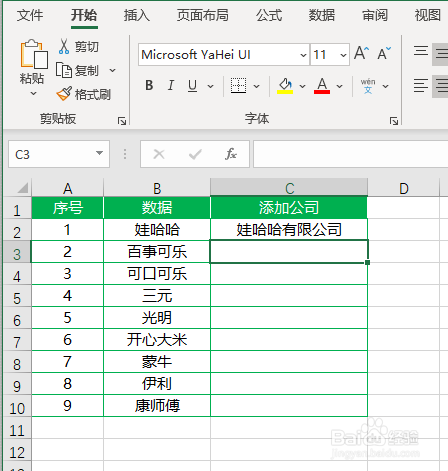
Task: Open the font settings dialog launcher
Action: click(x=394, y=121)
